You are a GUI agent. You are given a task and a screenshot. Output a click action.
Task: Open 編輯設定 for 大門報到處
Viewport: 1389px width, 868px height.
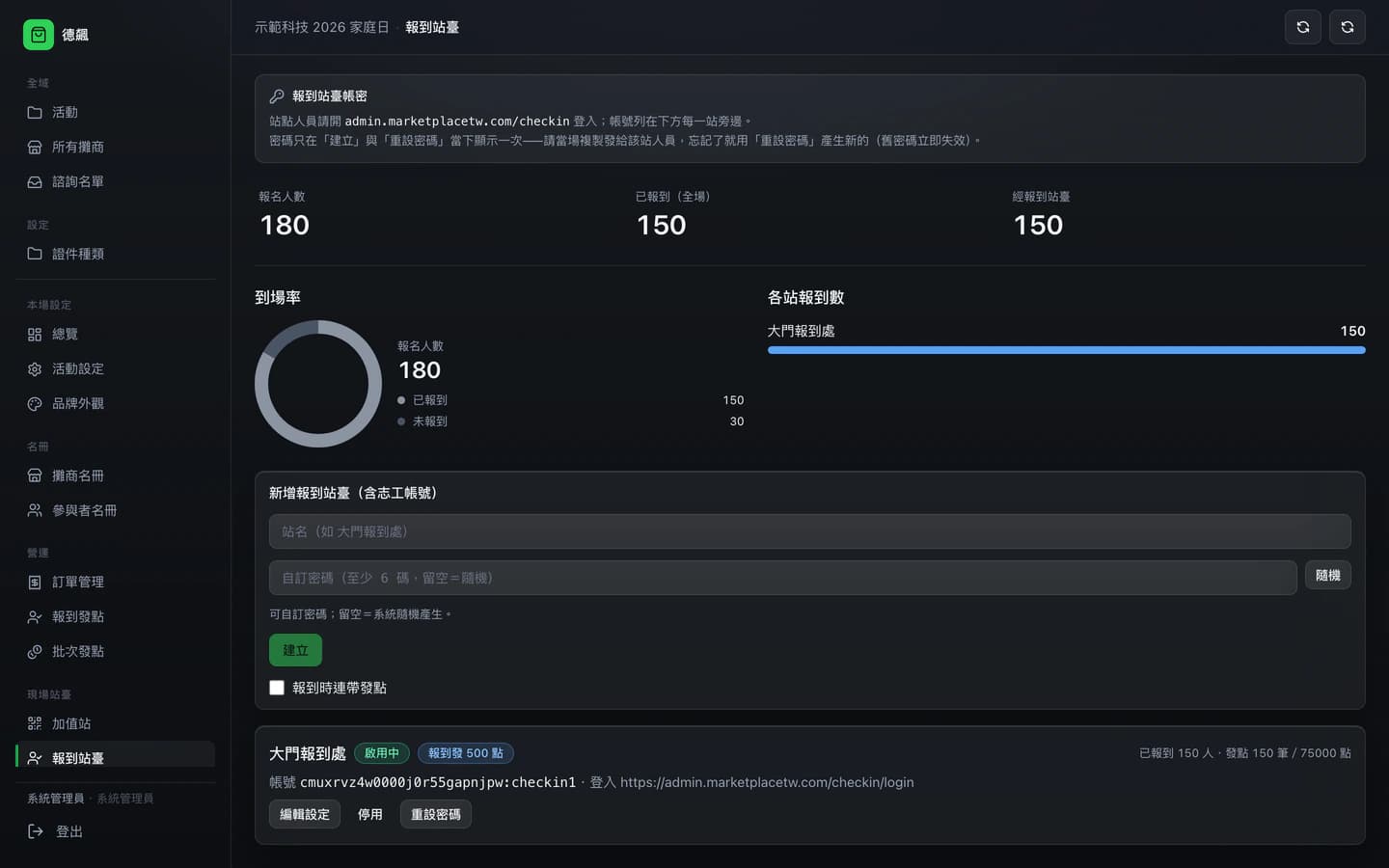(x=305, y=814)
